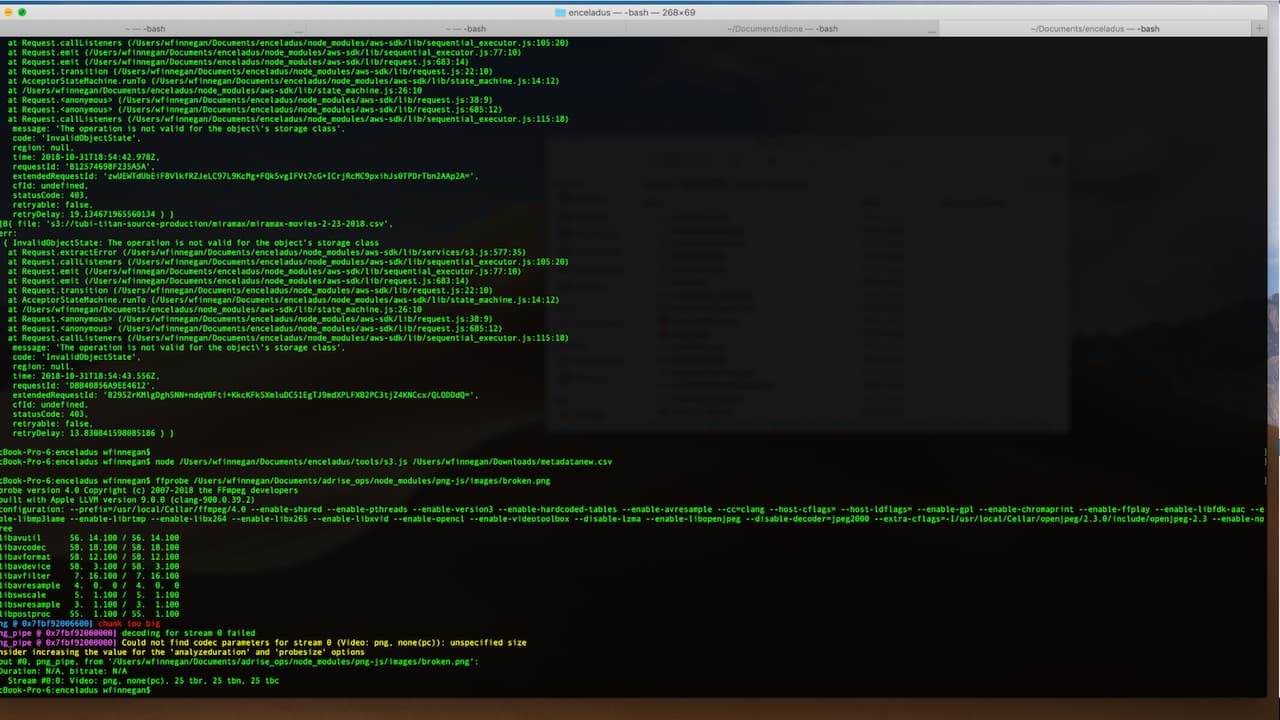
Task: Click the red 'chunk too big' error text
Action: [x=128, y=624]
